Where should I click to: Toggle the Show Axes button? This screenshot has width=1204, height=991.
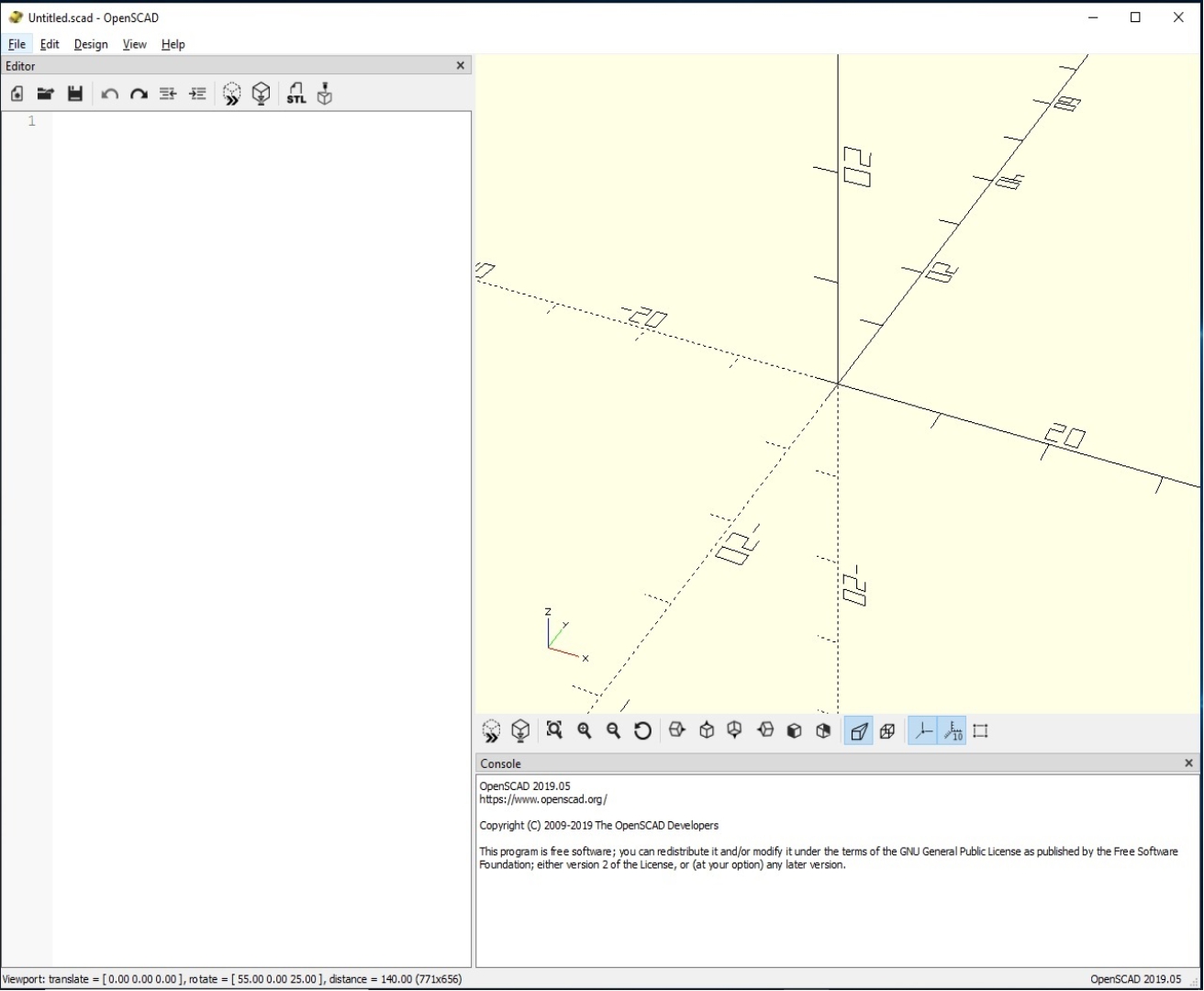point(922,731)
